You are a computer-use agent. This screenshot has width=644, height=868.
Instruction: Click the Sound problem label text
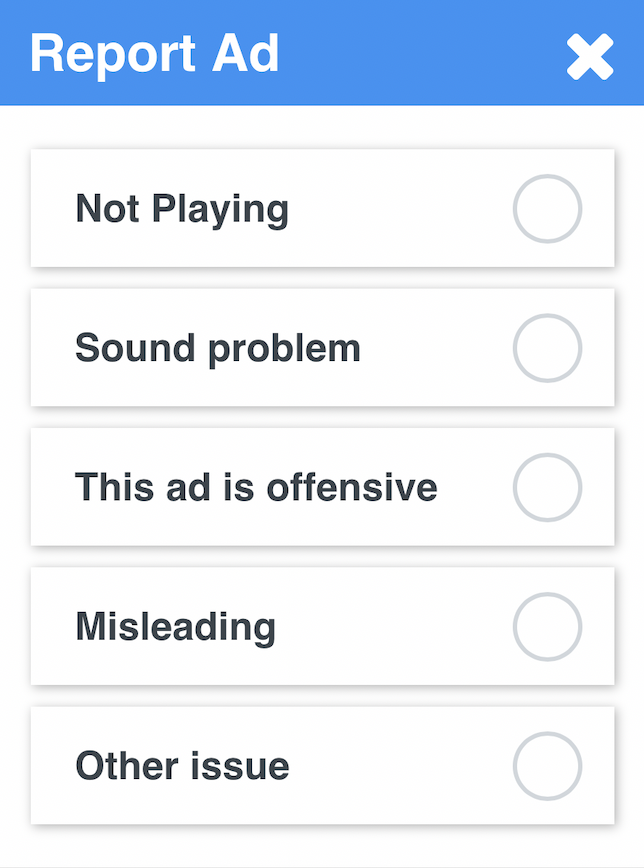218,348
